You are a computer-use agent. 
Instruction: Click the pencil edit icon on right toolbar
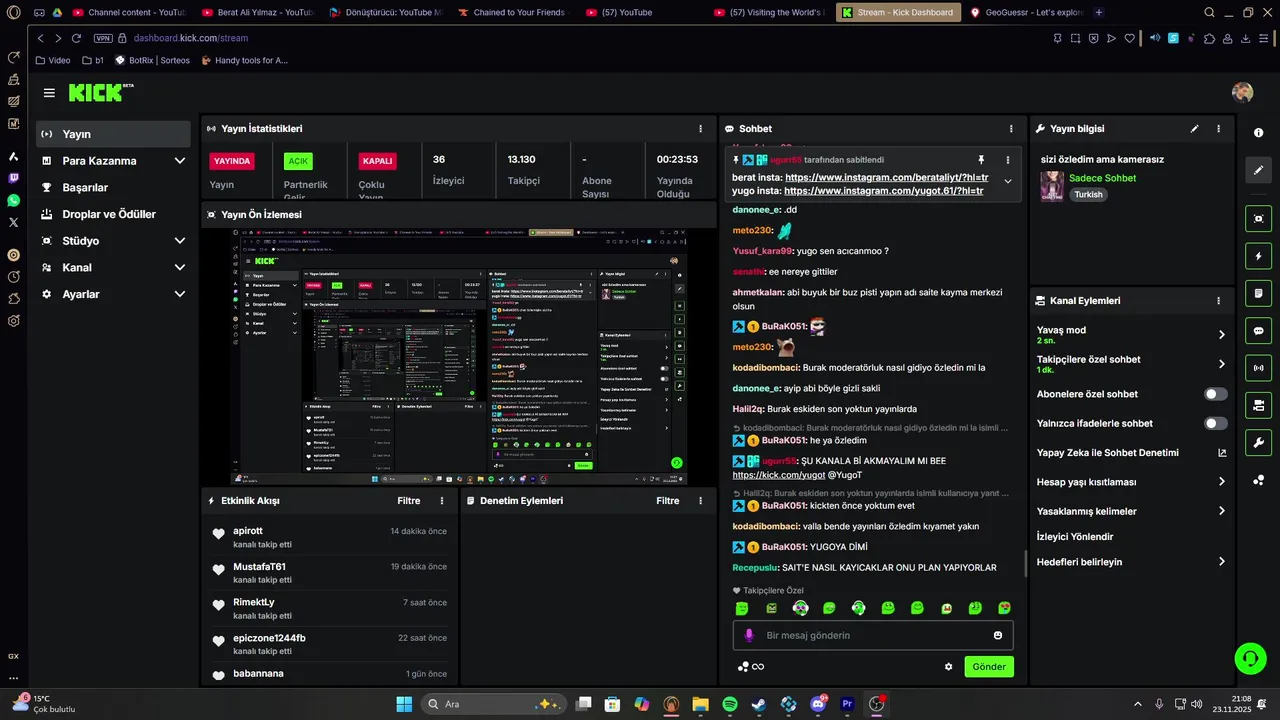[1258, 170]
